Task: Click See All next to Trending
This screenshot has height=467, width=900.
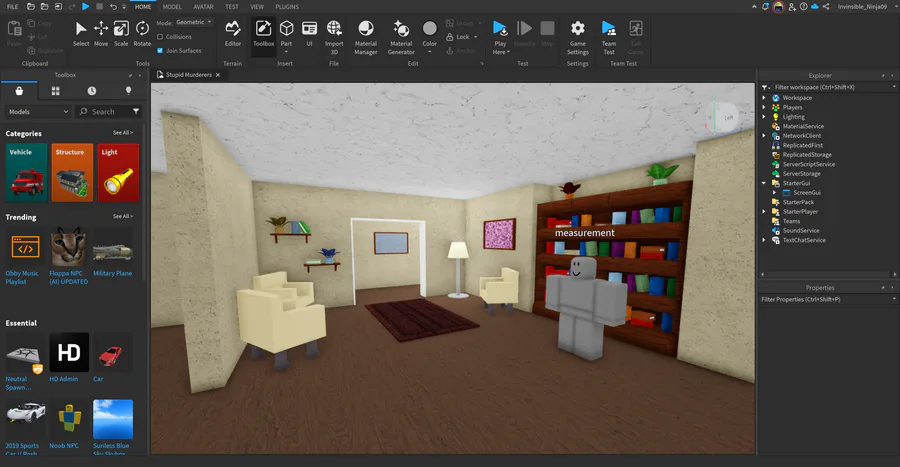Action: 123,216
